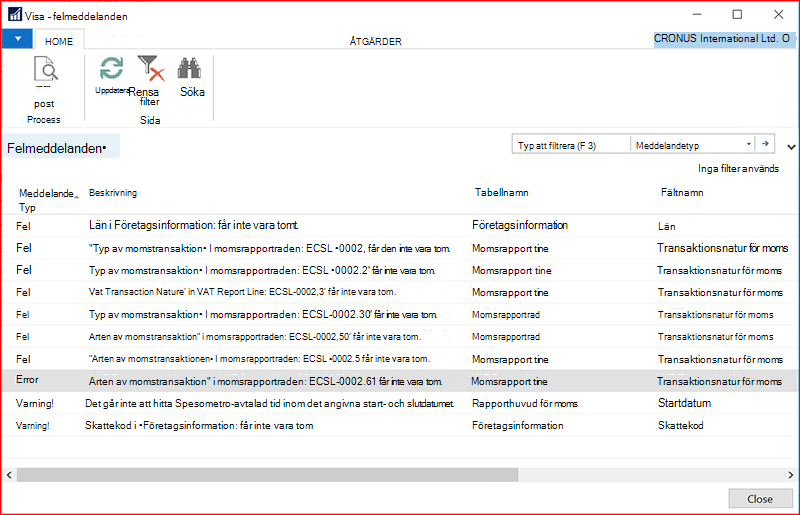The image size is (800, 515).
Task: Click the 'Inga filter används' text
Action: [738, 168]
